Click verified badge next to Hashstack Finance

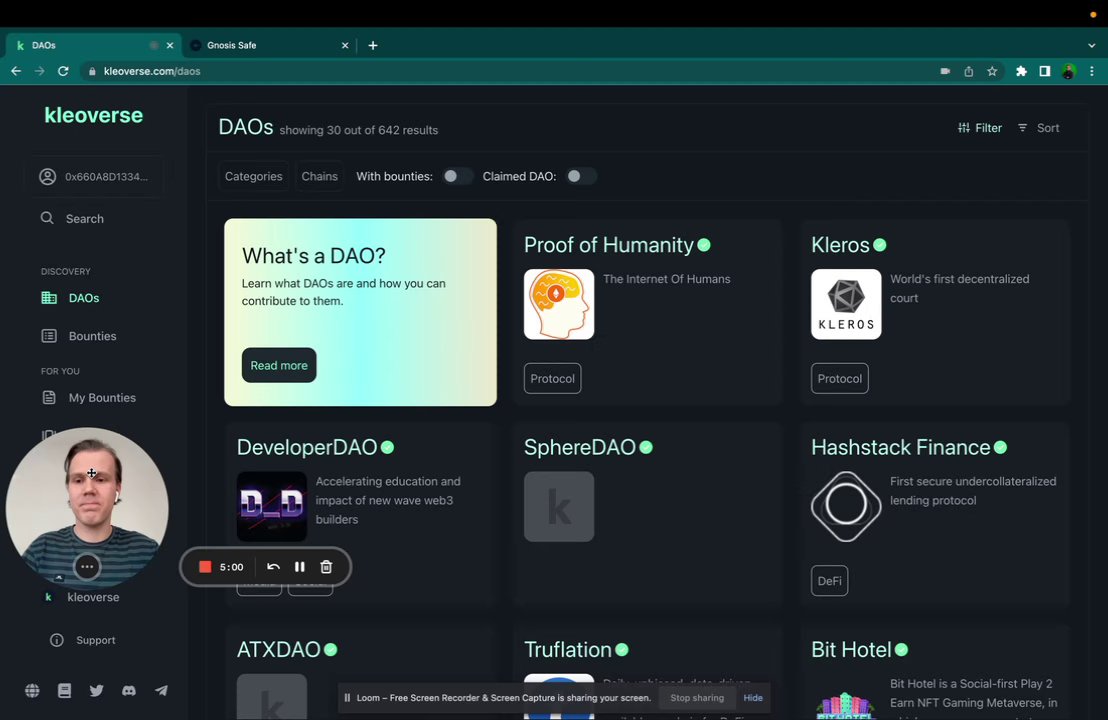[1001, 447]
